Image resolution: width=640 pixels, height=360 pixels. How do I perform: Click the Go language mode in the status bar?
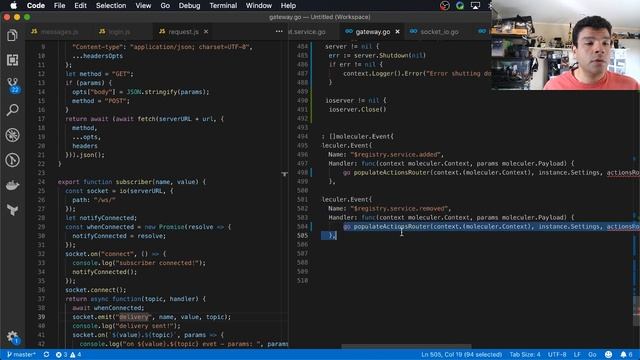[x=592, y=354]
